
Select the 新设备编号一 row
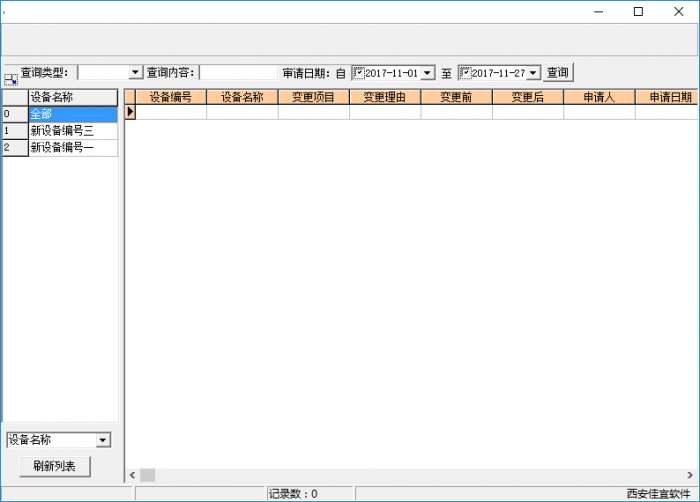point(73,147)
